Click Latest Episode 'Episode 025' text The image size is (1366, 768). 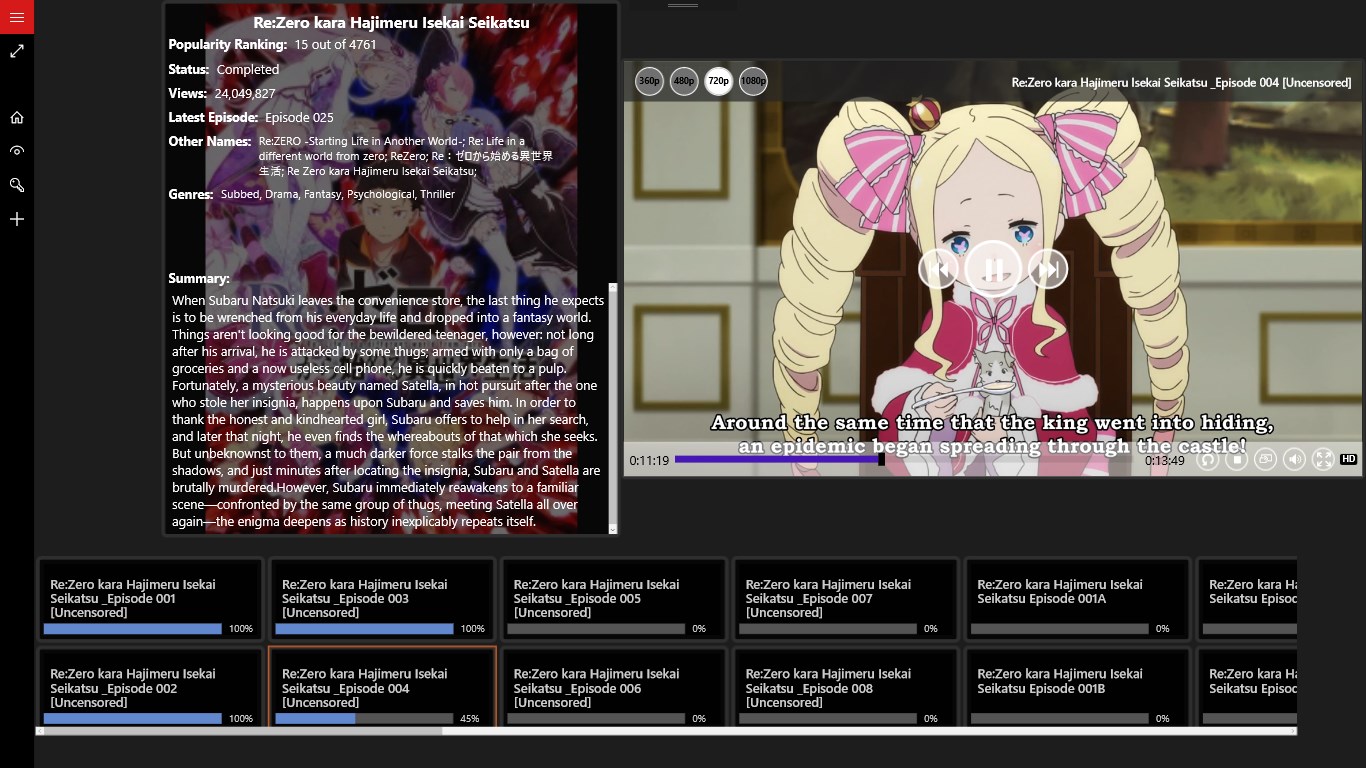click(299, 117)
